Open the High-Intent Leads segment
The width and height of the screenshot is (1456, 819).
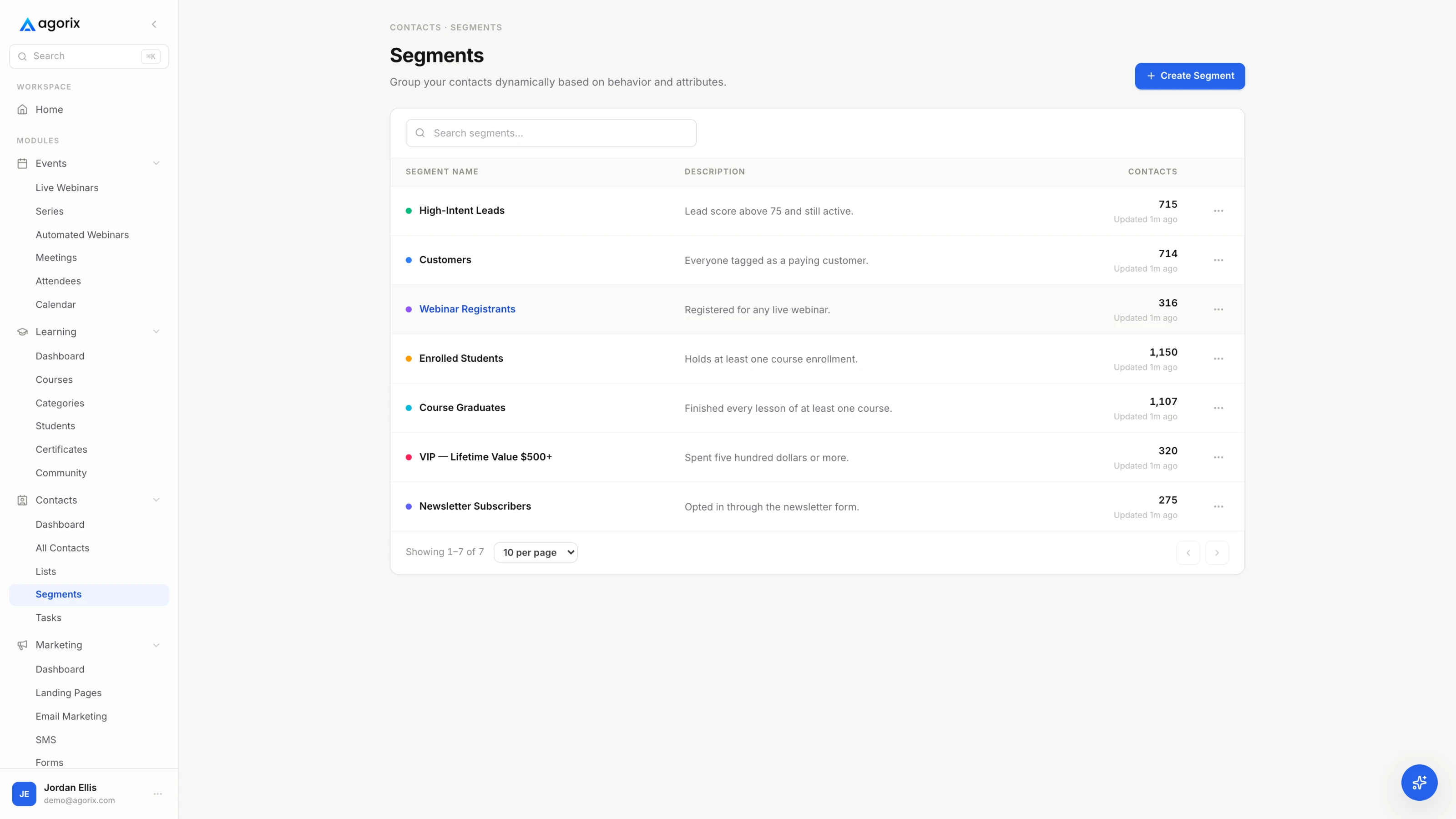(x=462, y=211)
